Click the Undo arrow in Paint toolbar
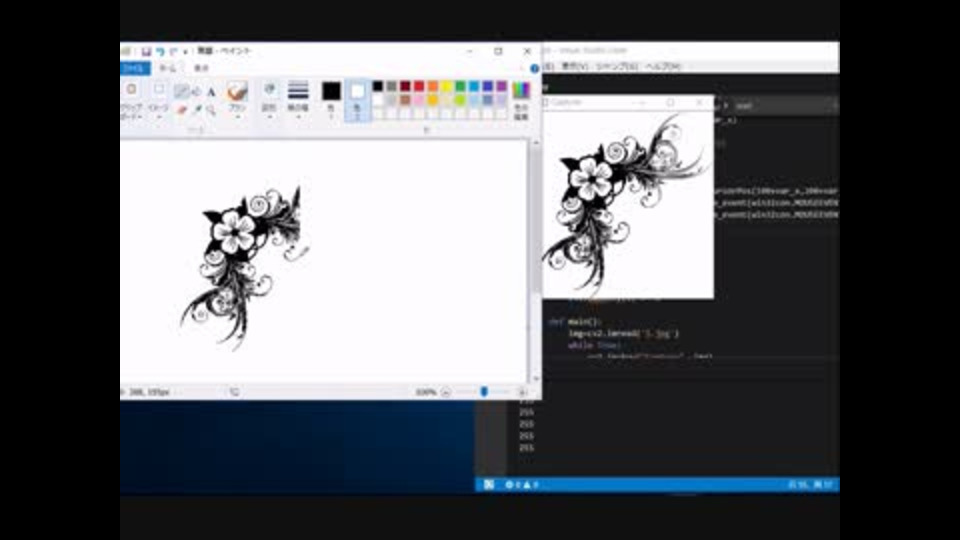This screenshot has width=960, height=540. click(160, 51)
